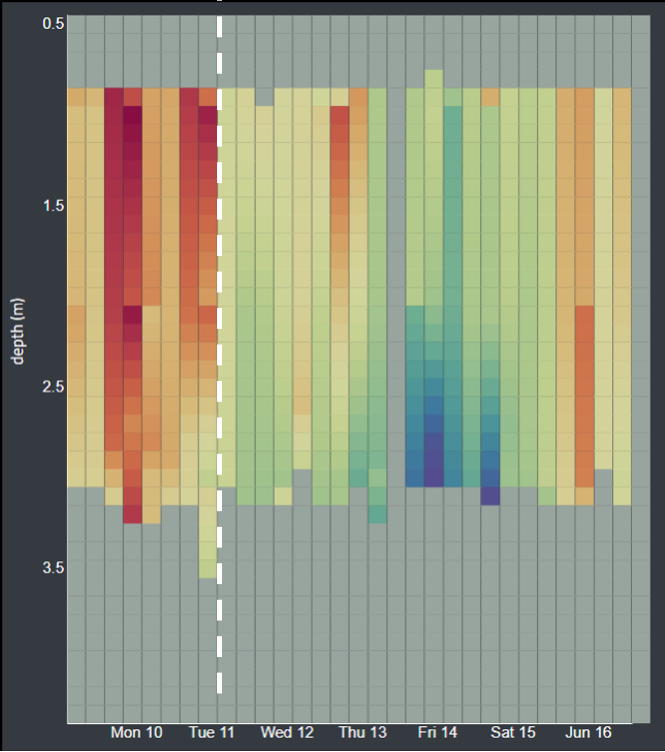Screen dimensions: 665x752
Task: Click the white dashed vertical time marker
Action: pos(219,400)
